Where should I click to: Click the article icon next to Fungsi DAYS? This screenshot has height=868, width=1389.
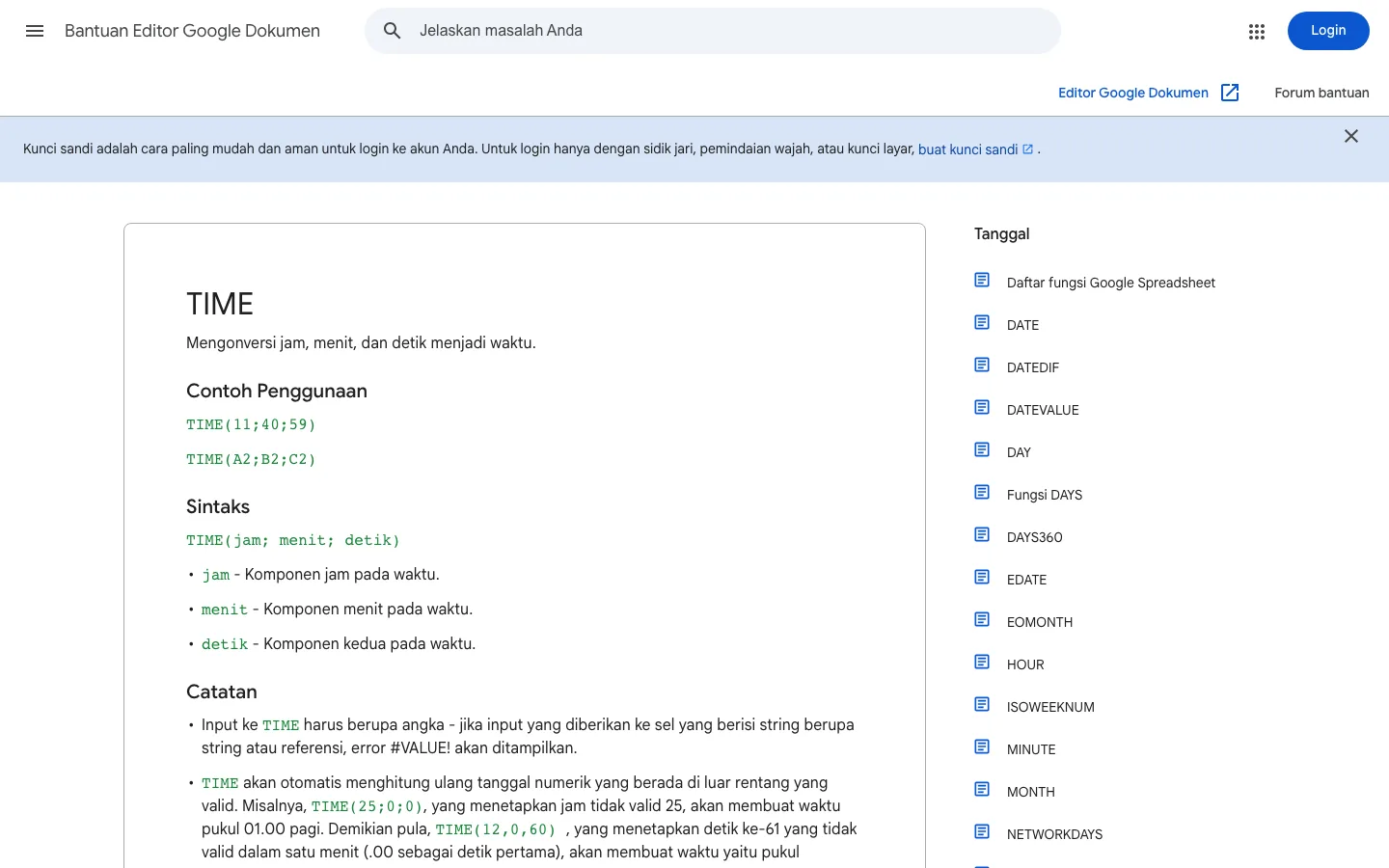coord(982,493)
